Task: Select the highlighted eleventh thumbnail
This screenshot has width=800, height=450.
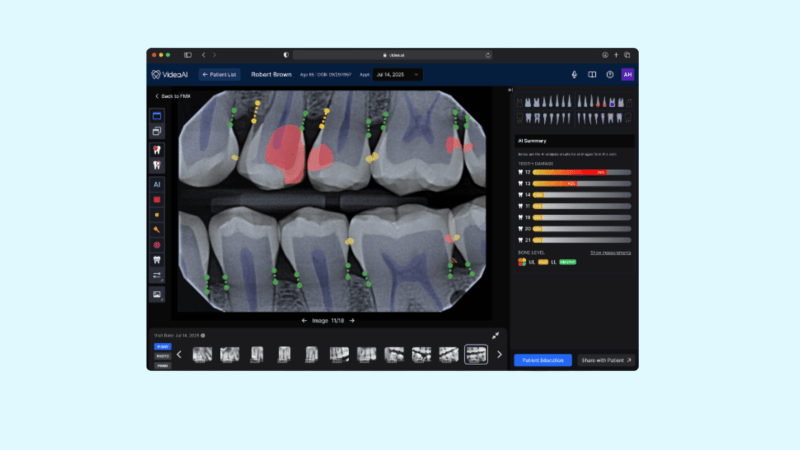Action: click(476, 355)
